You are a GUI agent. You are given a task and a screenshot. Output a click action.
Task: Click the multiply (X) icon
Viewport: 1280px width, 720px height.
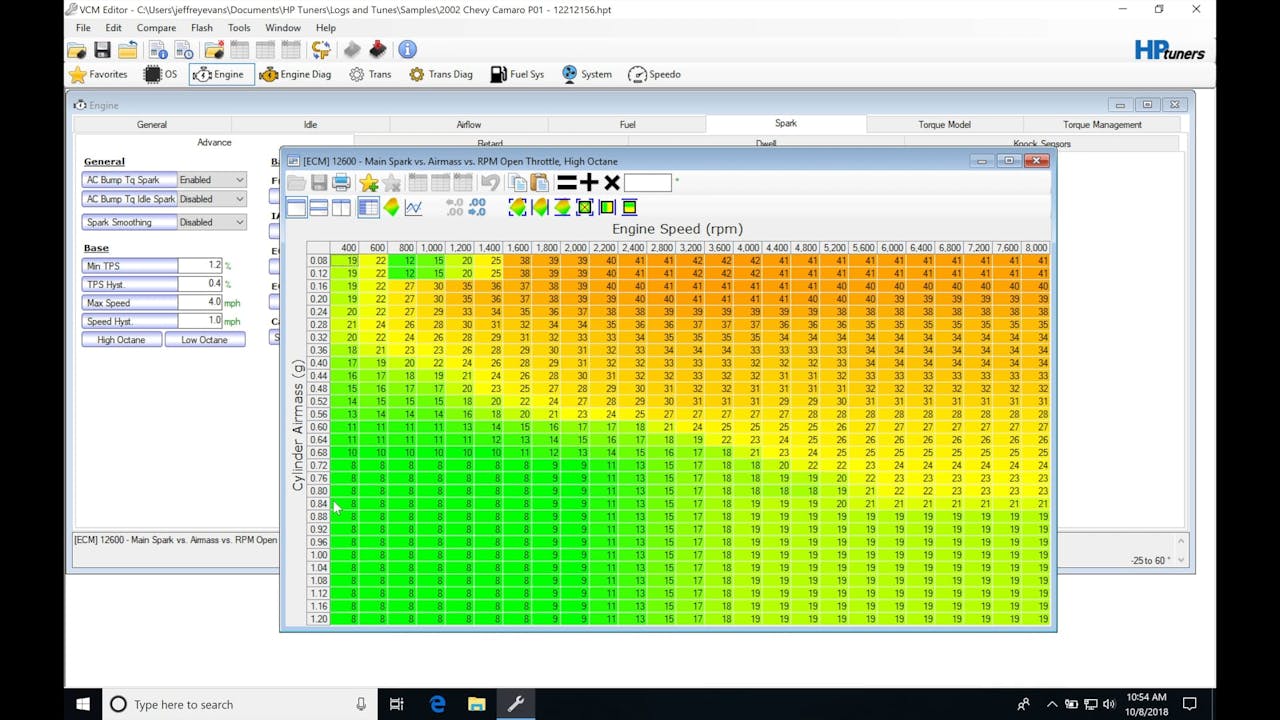[612, 183]
